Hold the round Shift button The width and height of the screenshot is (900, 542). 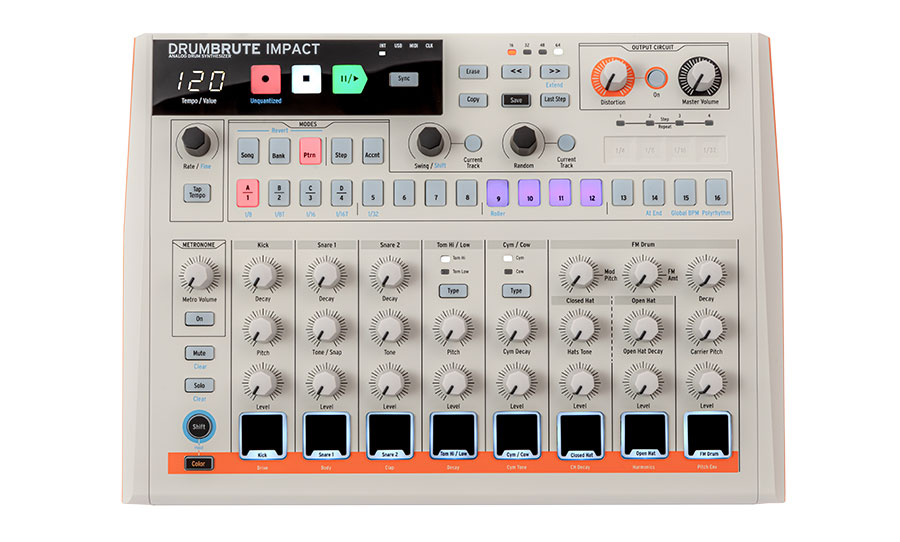click(199, 427)
